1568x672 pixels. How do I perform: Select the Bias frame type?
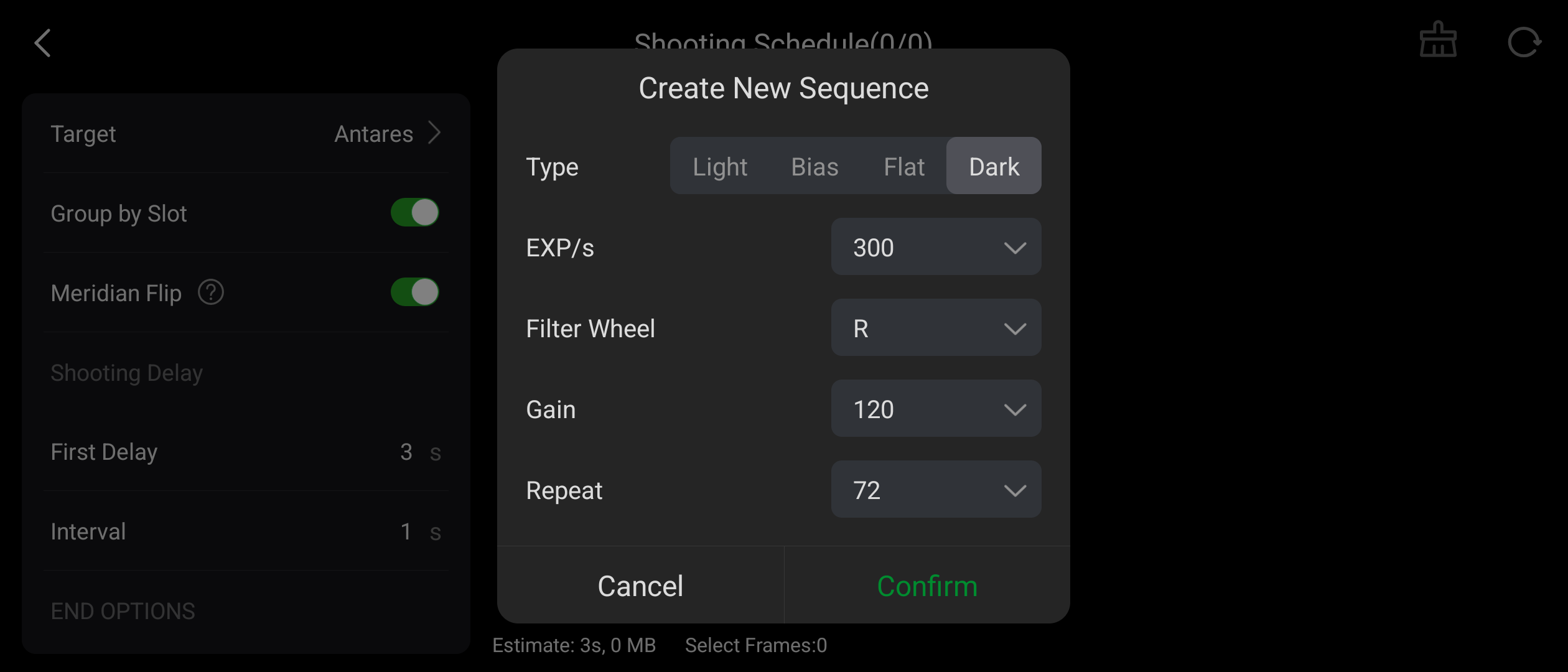[x=814, y=166]
